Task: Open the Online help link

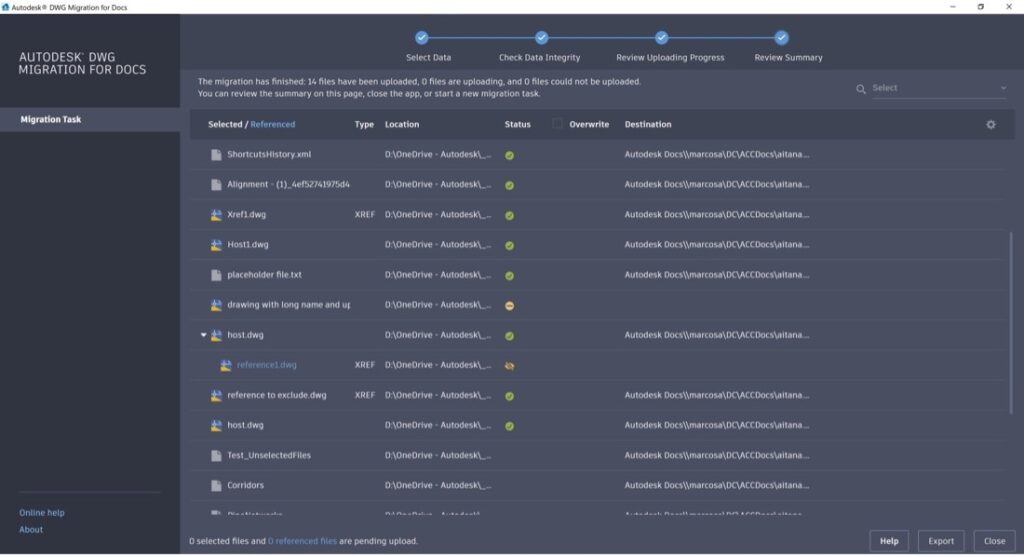Action: point(42,513)
